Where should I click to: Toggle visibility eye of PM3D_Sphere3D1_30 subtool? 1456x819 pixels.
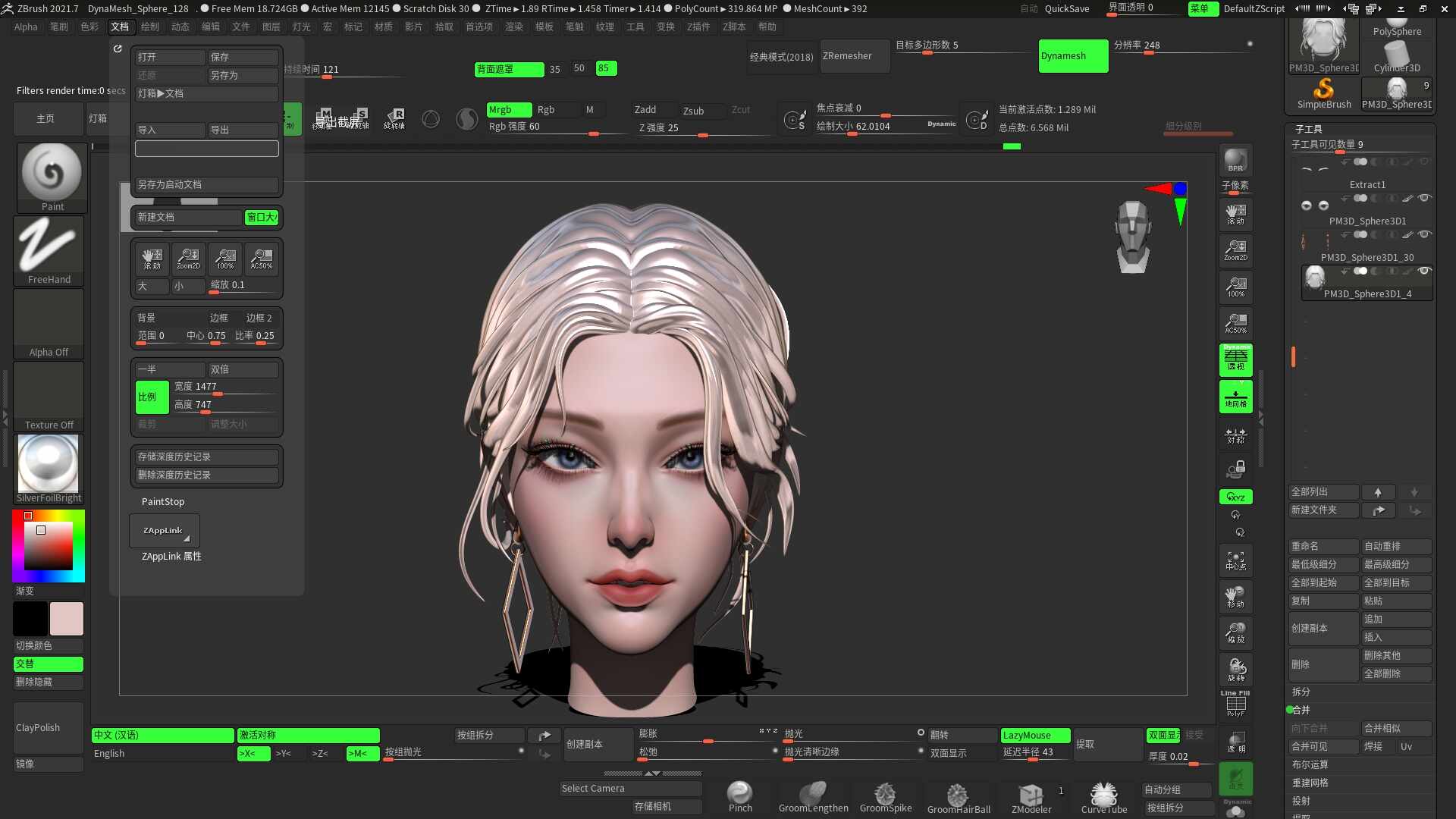point(1424,234)
